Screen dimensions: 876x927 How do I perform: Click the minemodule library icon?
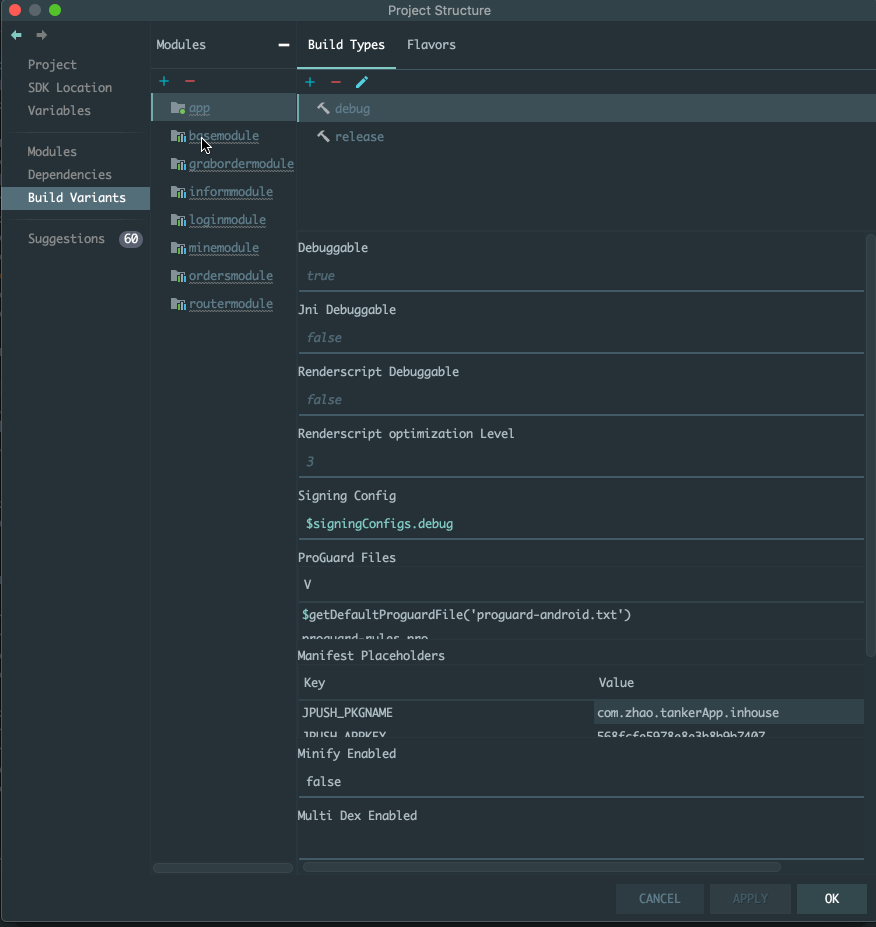pos(178,248)
